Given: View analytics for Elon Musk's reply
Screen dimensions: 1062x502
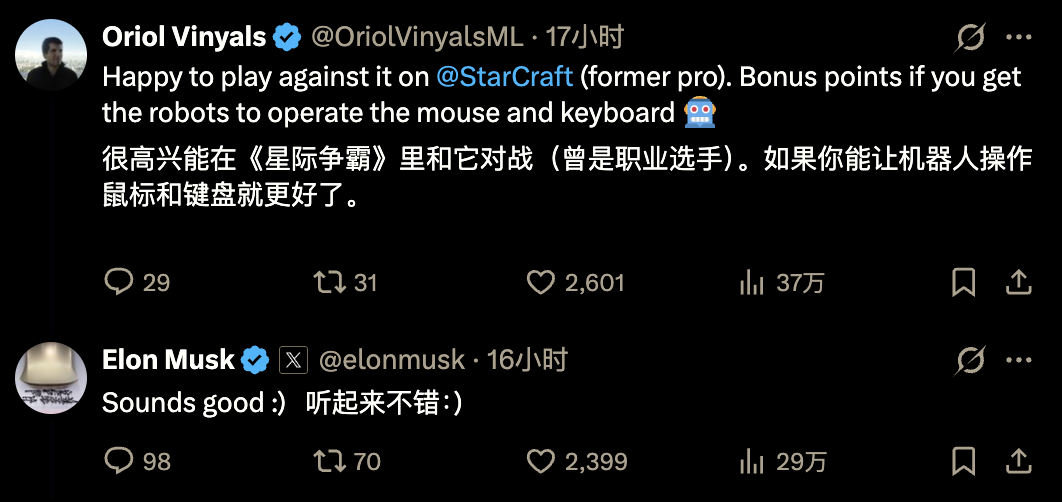Looking at the screenshot, I should coord(751,461).
